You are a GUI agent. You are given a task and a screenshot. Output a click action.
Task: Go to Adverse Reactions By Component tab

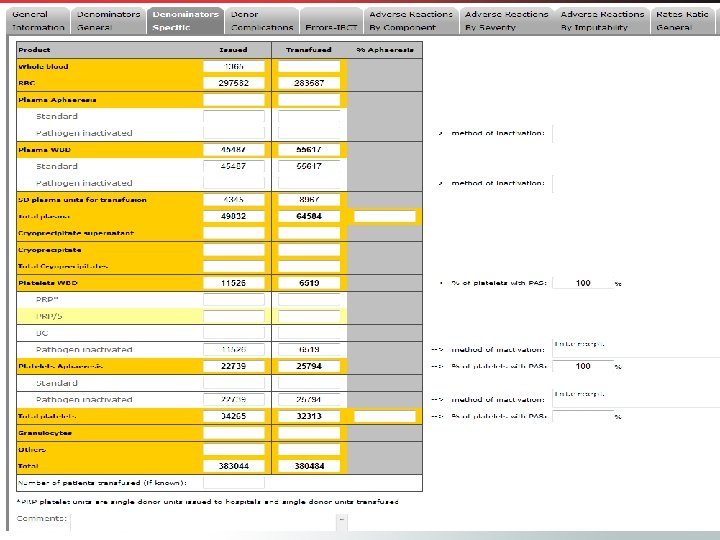point(411,21)
